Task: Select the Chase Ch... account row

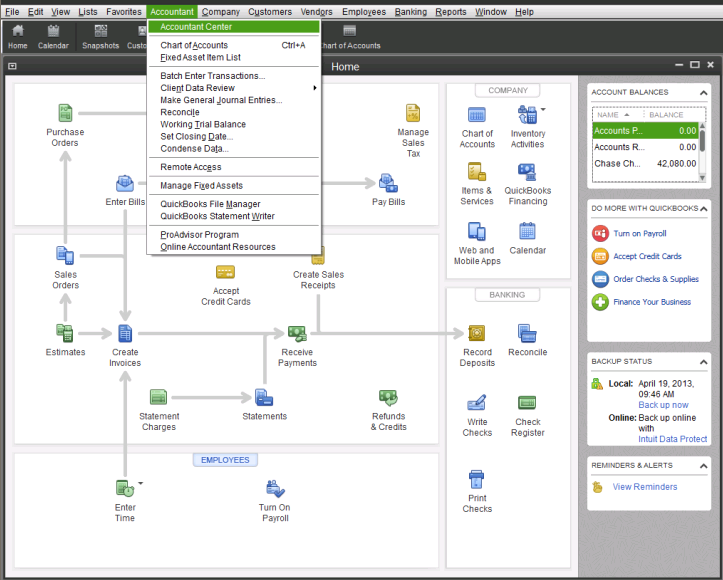Action: [645, 164]
